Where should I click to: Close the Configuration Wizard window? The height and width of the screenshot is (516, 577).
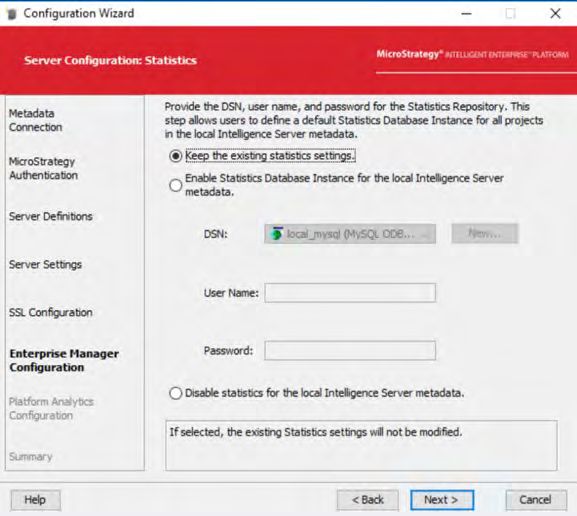[x=555, y=14]
